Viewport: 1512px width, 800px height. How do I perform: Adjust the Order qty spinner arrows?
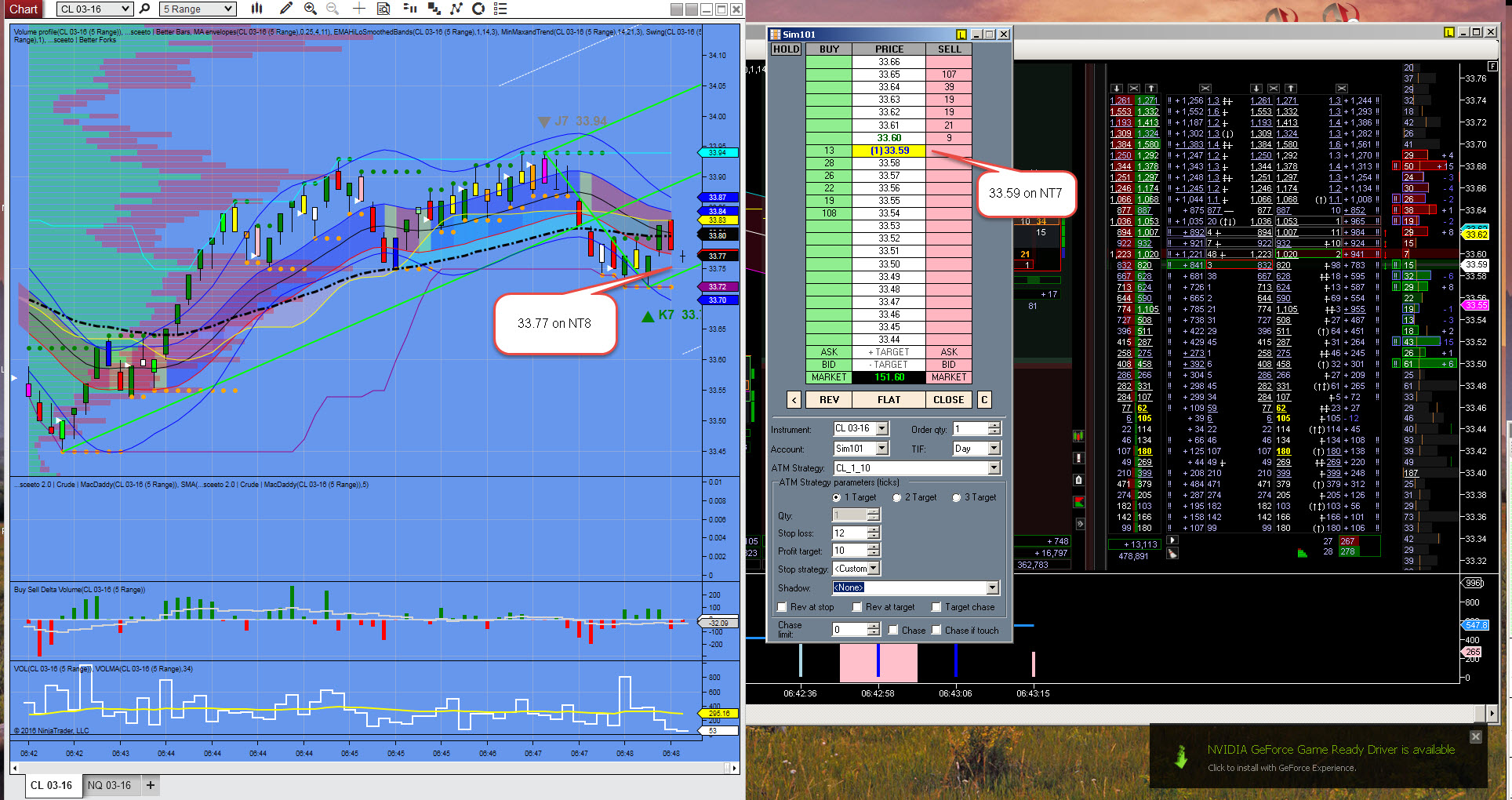point(994,429)
